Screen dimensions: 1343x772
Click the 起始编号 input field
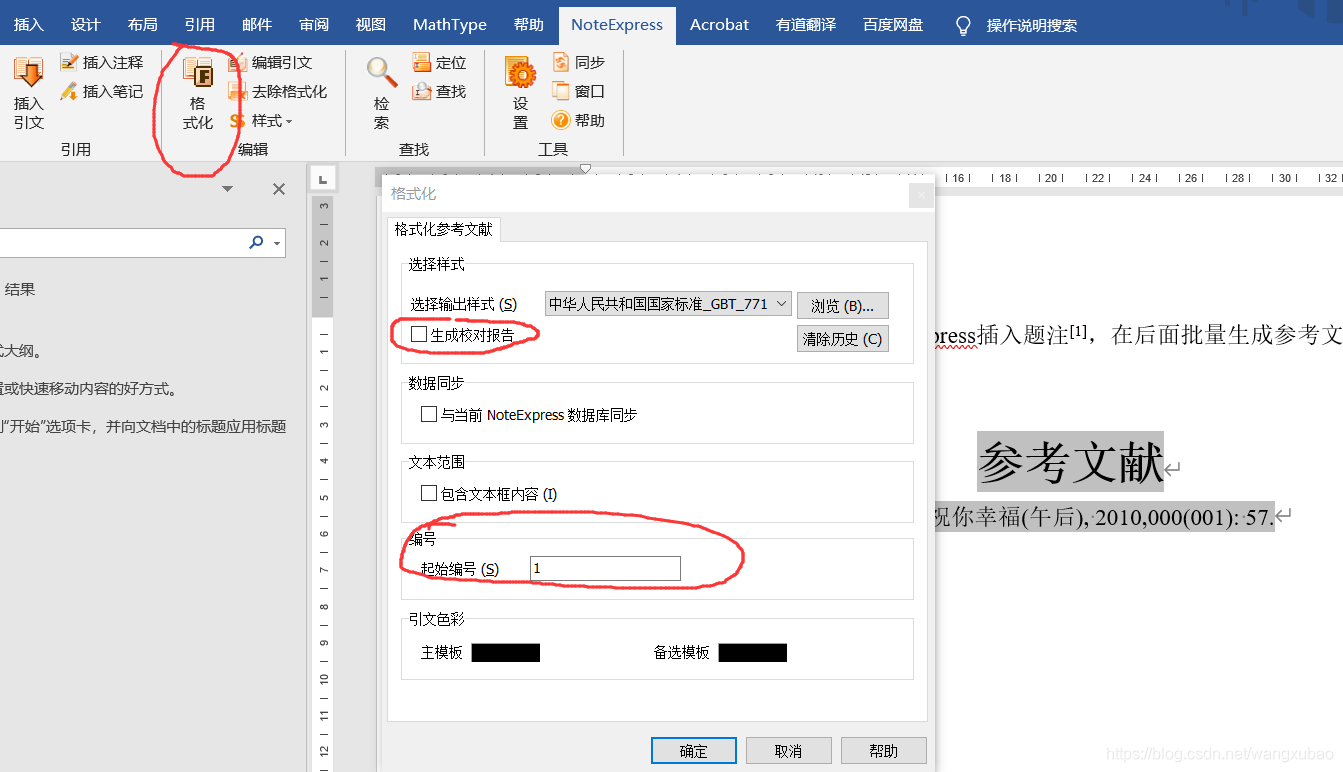pyautogui.click(x=605, y=569)
